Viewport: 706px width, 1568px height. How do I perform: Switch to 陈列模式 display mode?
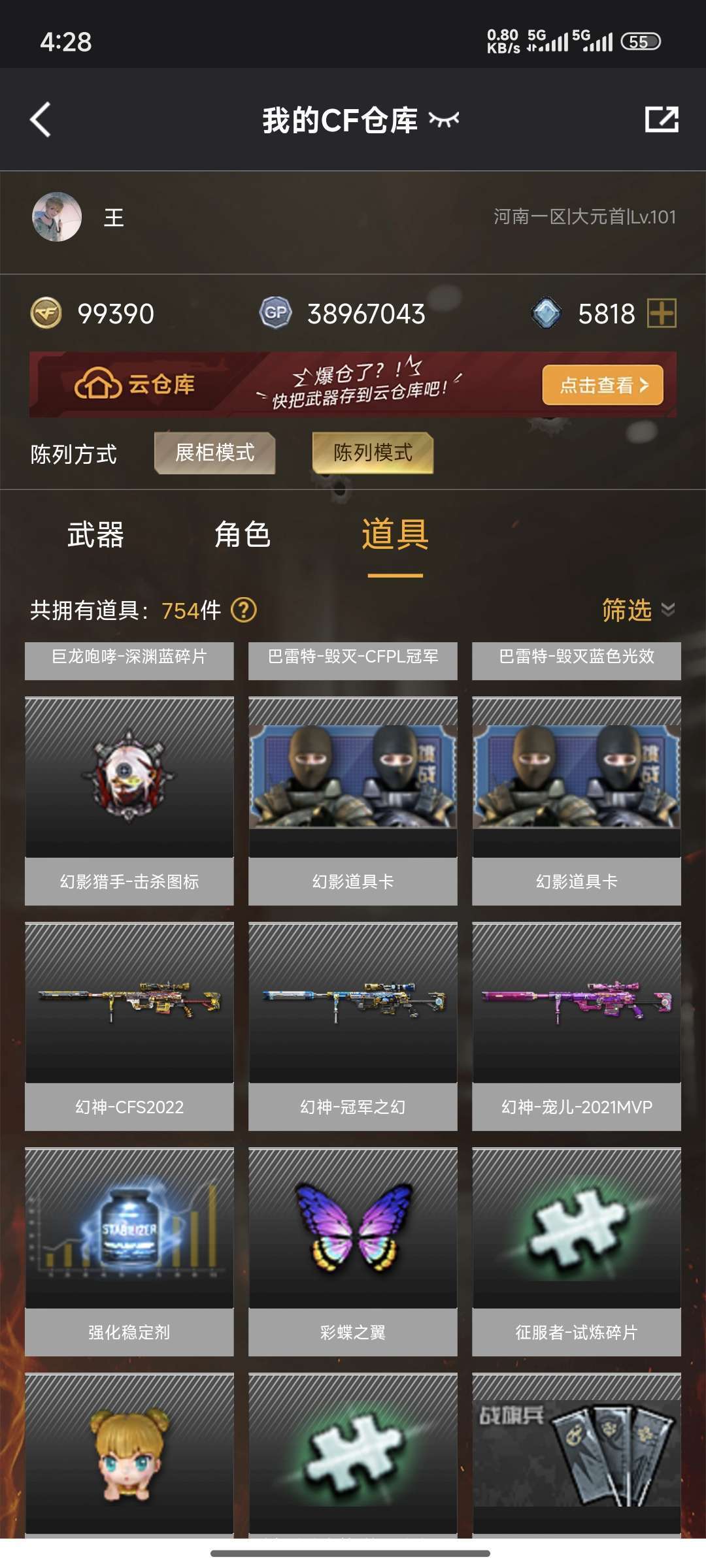pyautogui.click(x=373, y=453)
